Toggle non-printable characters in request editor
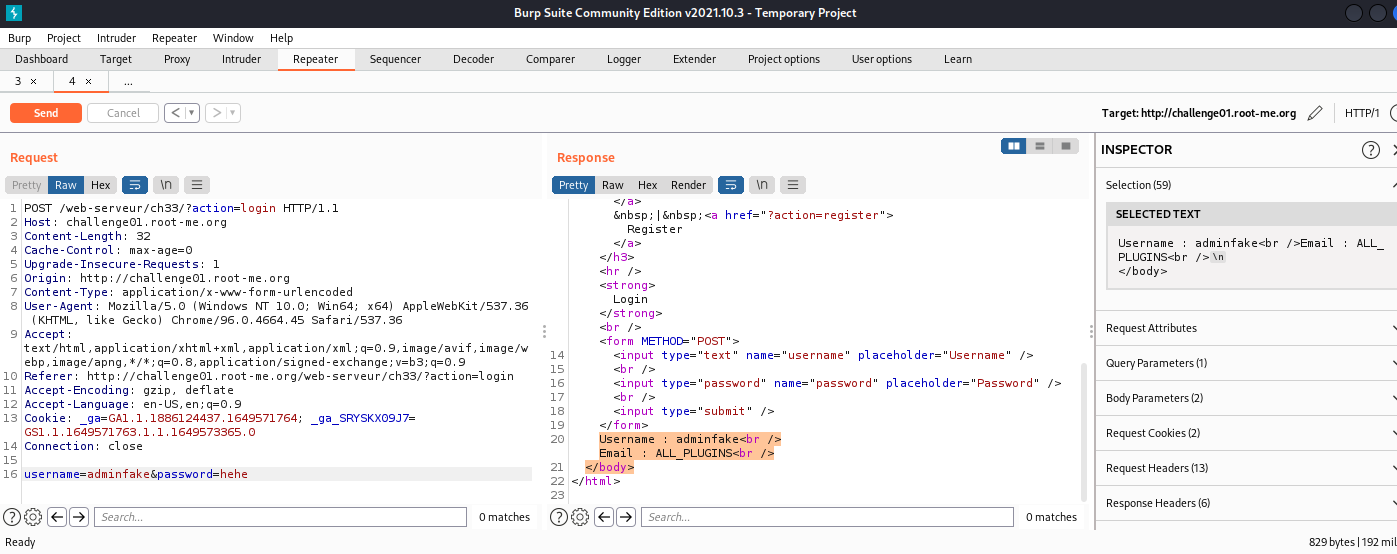1397x554 pixels. click(x=166, y=185)
